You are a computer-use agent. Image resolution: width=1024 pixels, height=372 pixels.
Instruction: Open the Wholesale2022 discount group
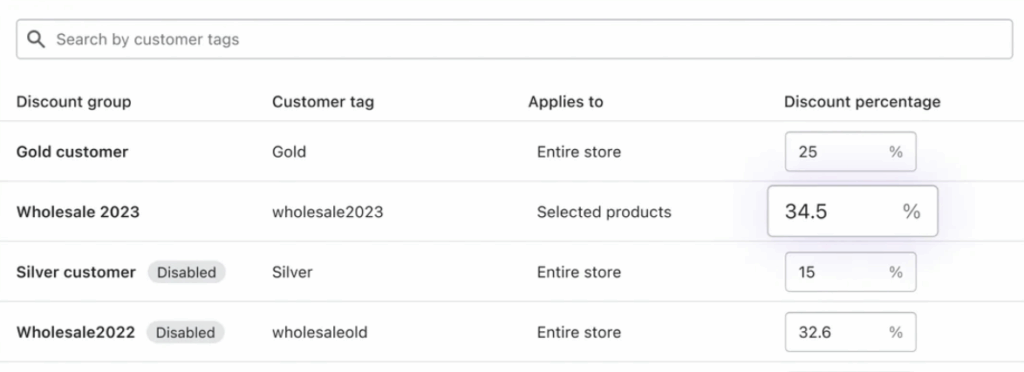click(x=75, y=332)
